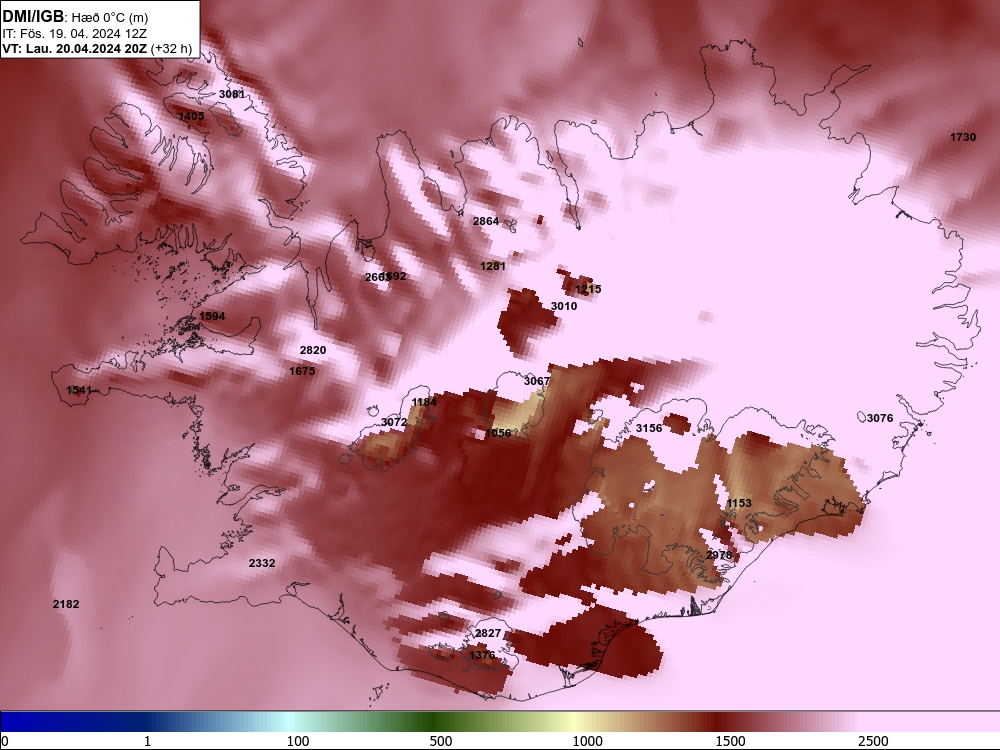Click the legend label 1
Image resolution: width=1000 pixels, height=750 pixels.
point(147,741)
